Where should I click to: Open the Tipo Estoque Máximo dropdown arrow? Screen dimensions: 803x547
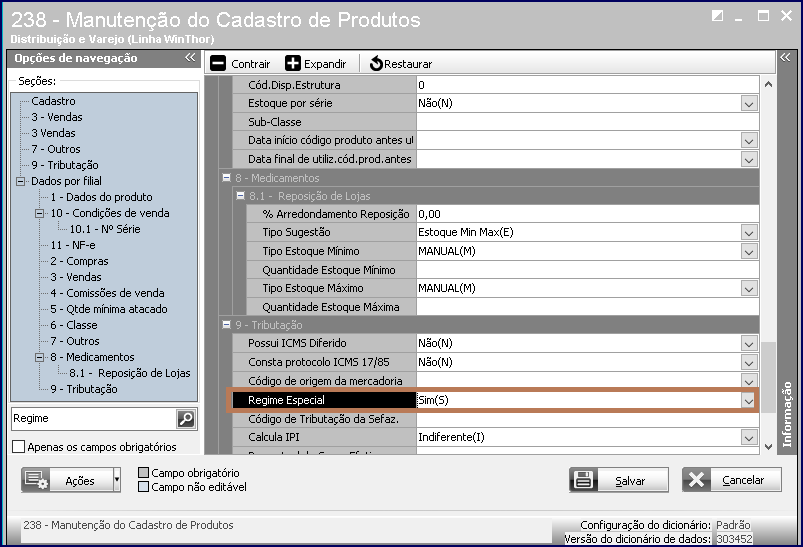[x=749, y=288]
